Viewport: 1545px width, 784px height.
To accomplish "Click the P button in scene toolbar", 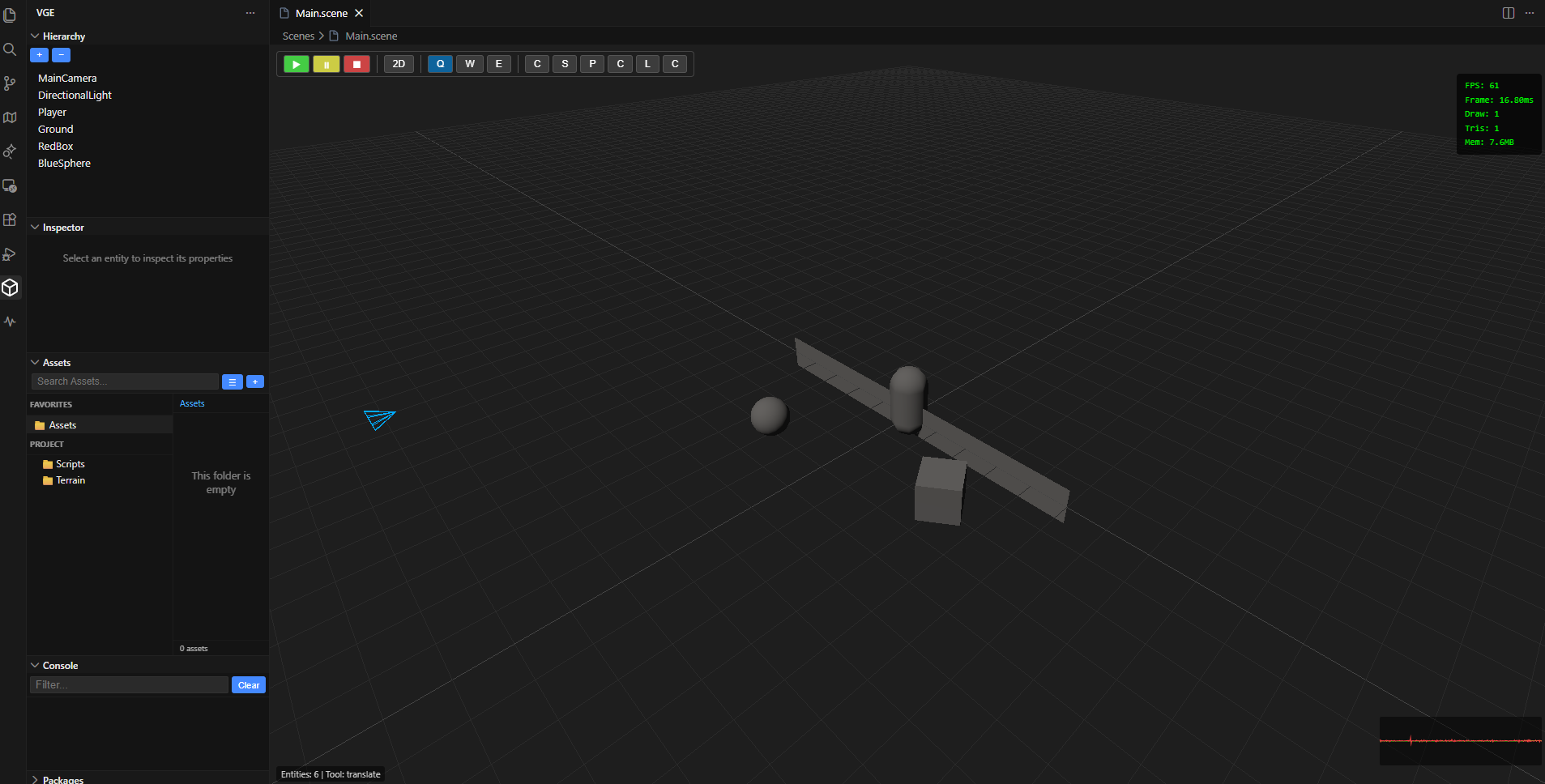I will (592, 64).
